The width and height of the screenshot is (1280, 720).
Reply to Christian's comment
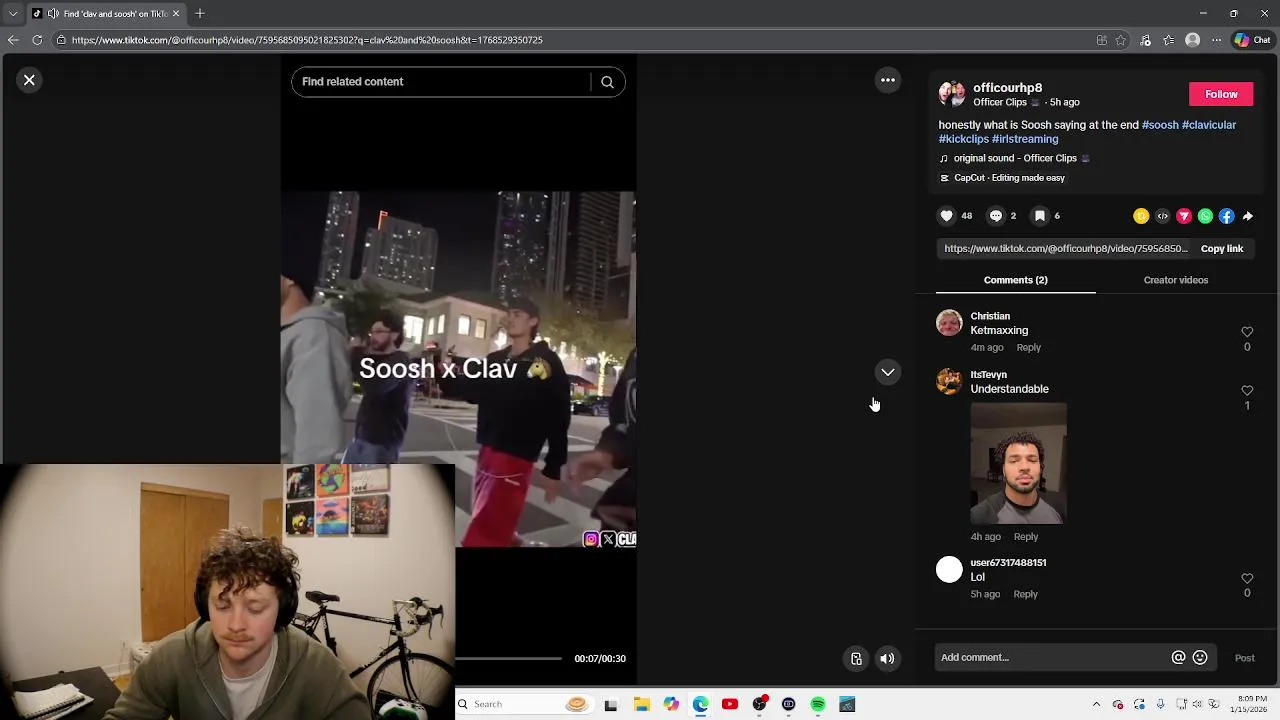click(x=1028, y=348)
